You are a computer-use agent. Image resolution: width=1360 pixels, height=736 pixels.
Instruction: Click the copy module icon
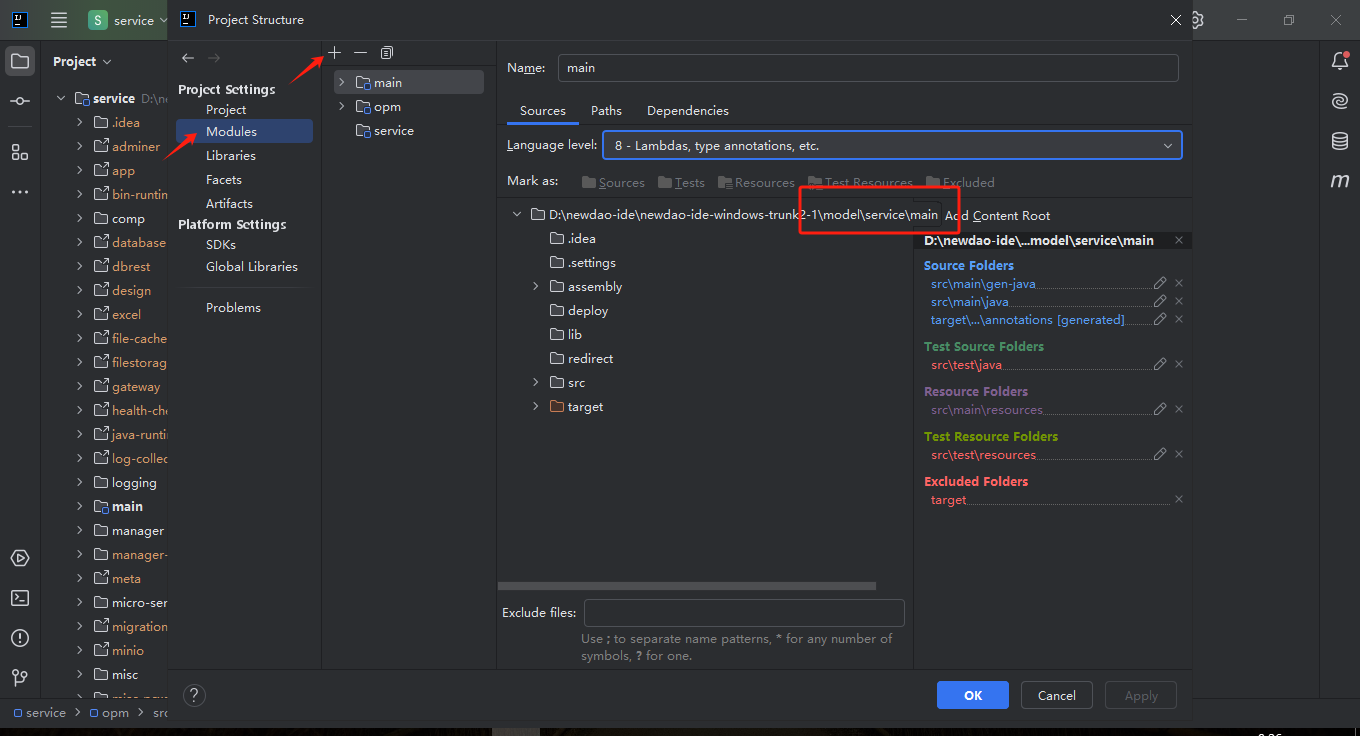(387, 52)
